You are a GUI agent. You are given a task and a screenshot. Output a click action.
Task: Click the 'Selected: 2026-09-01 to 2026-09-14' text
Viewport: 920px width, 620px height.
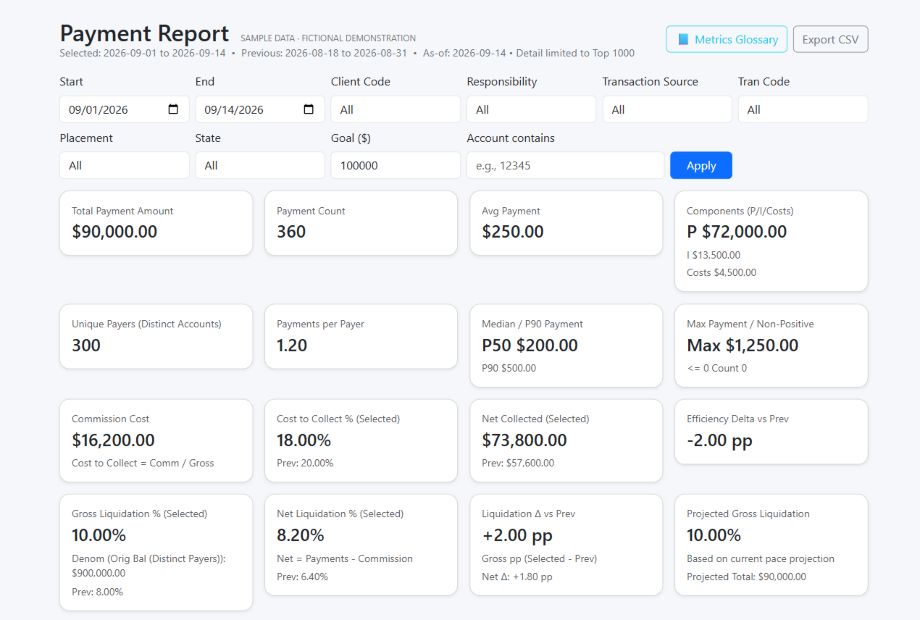tap(143, 53)
